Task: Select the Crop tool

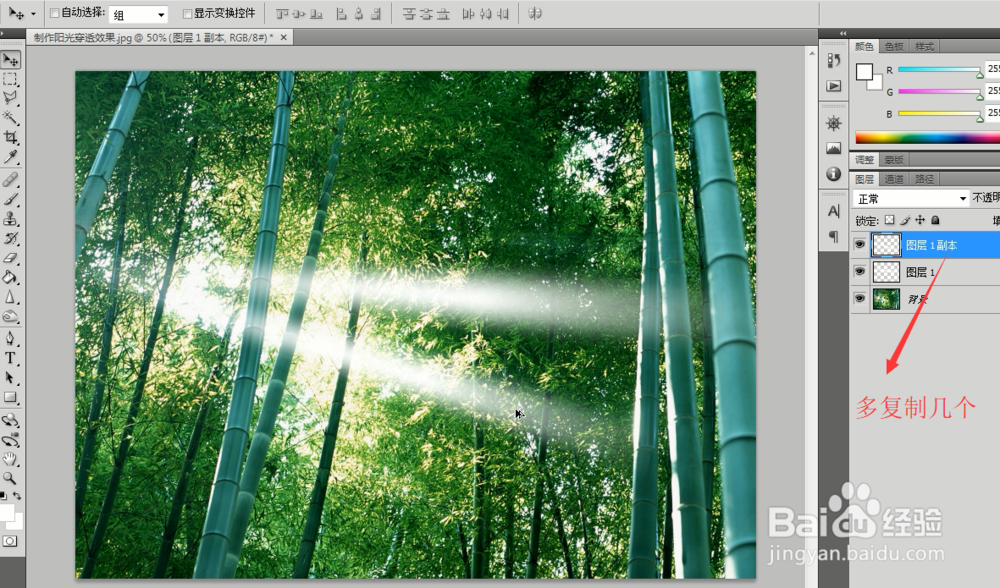Action: click(x=10, y=137)
